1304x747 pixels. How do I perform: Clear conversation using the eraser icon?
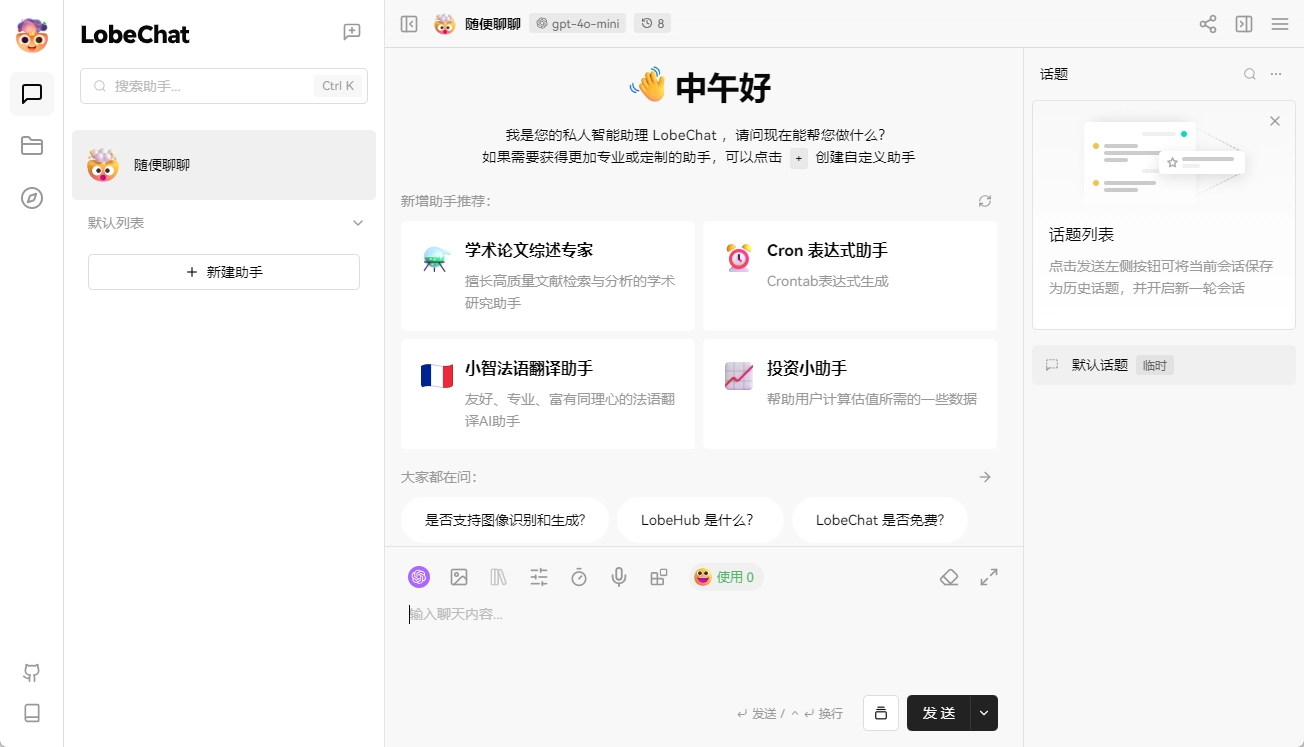(949, 577)
